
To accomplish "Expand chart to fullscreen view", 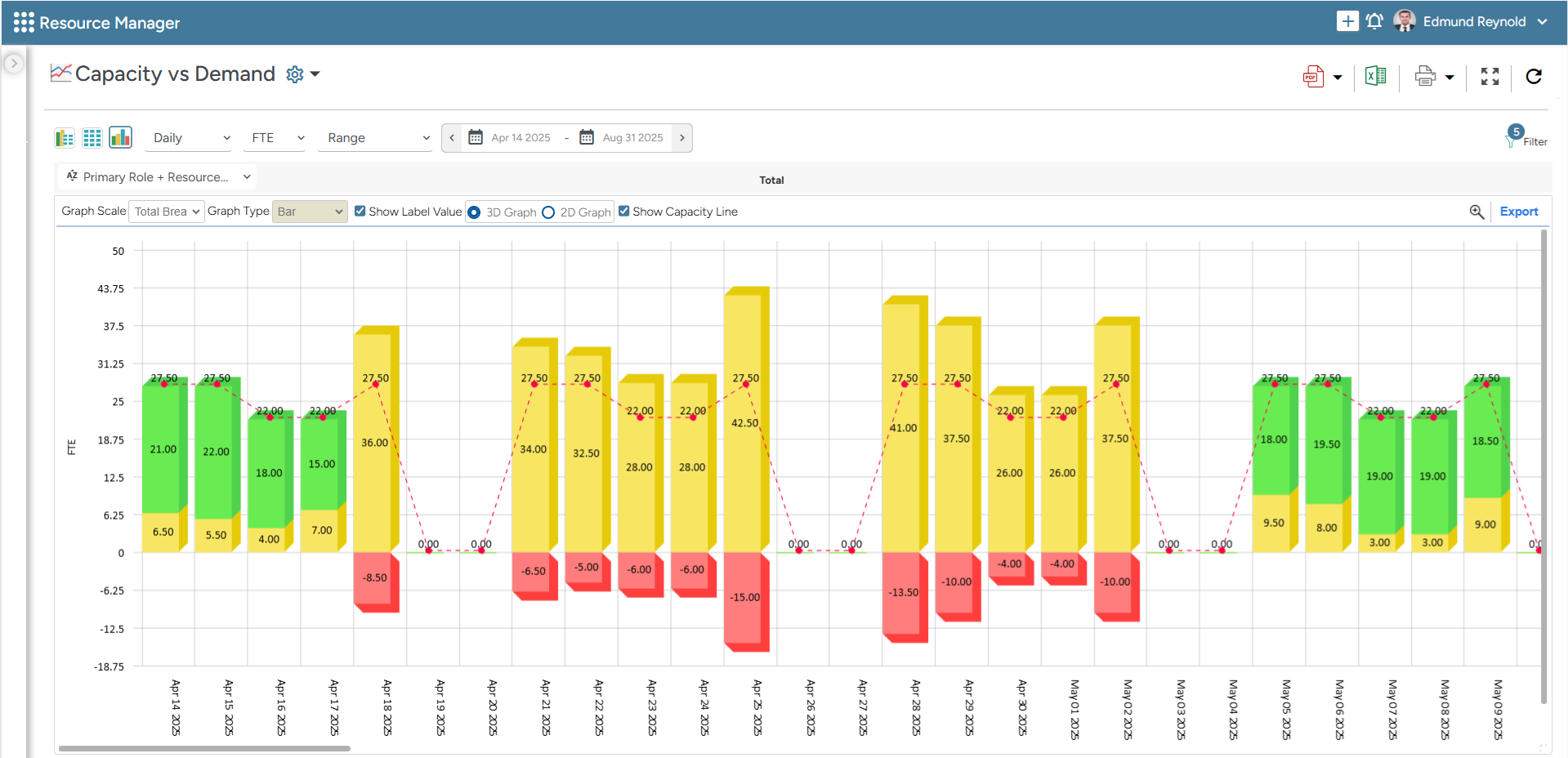I will pyautogui.click(x=1490, y=76).
